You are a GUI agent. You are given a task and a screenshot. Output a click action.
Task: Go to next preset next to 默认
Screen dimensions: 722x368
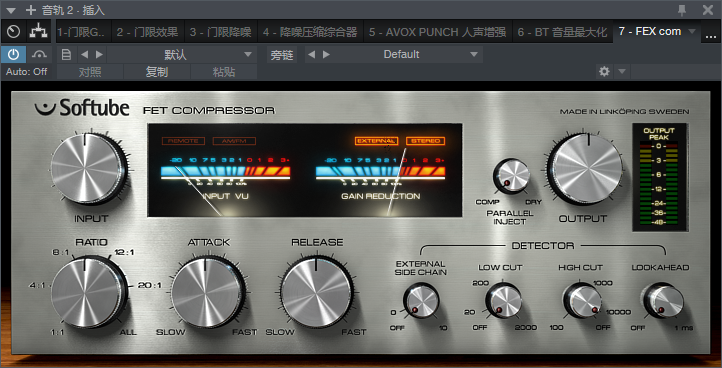pyautogui.click(x=99, y=55)
